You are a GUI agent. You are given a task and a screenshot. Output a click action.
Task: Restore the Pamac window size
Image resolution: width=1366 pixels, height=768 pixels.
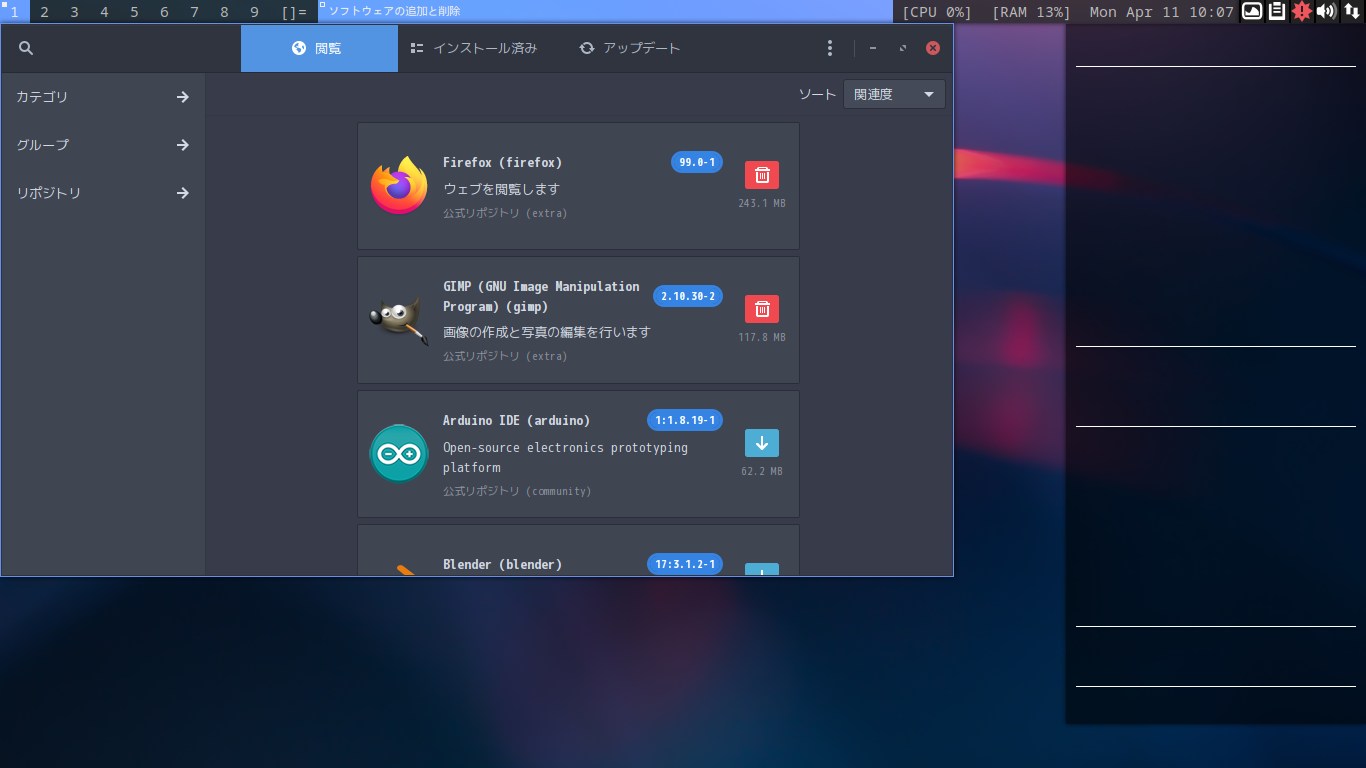903,48
